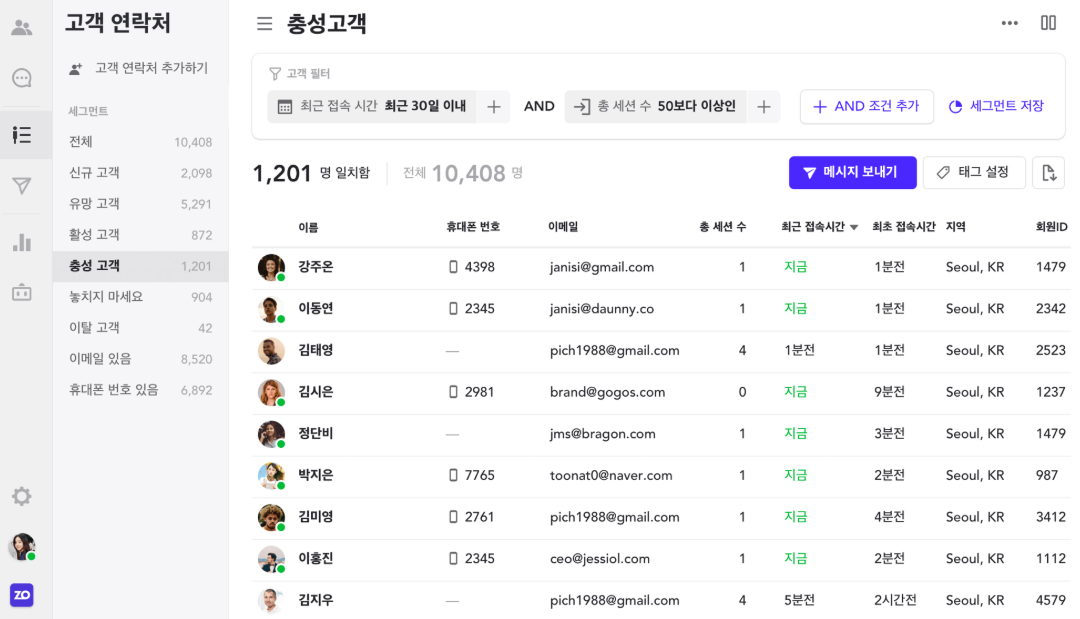This screenshot has height=619, width=1080.
Task: Click the 세그먼트 저장 link
Action: [996, 107]
